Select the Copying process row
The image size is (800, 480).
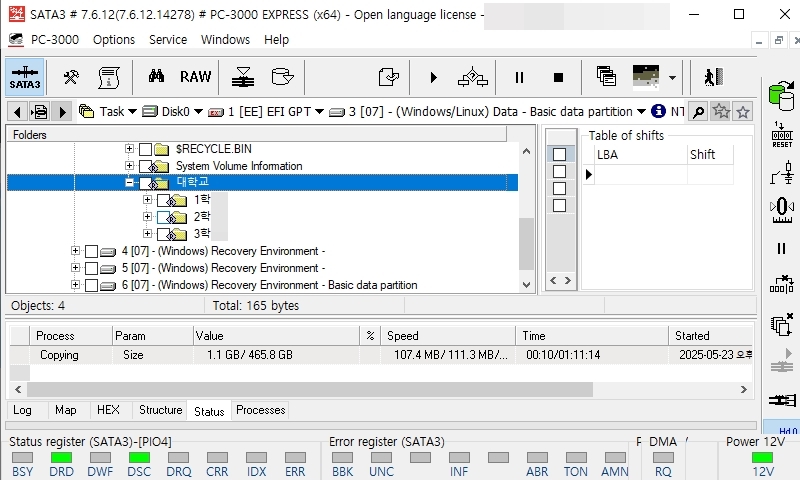(x=381, y=355)
